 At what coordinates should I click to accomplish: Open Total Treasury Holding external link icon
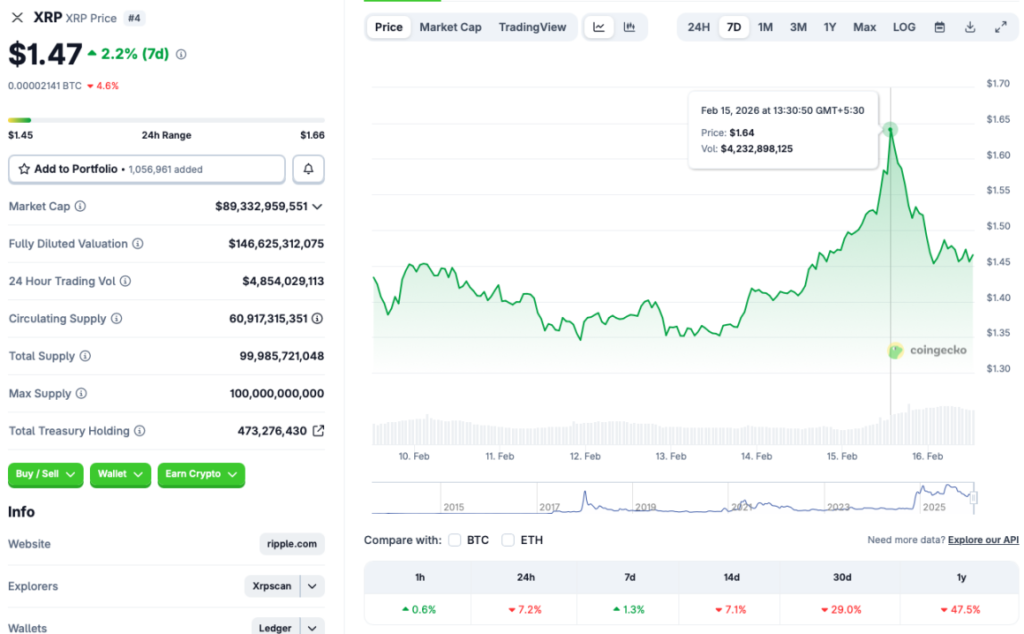click(318, 431)
